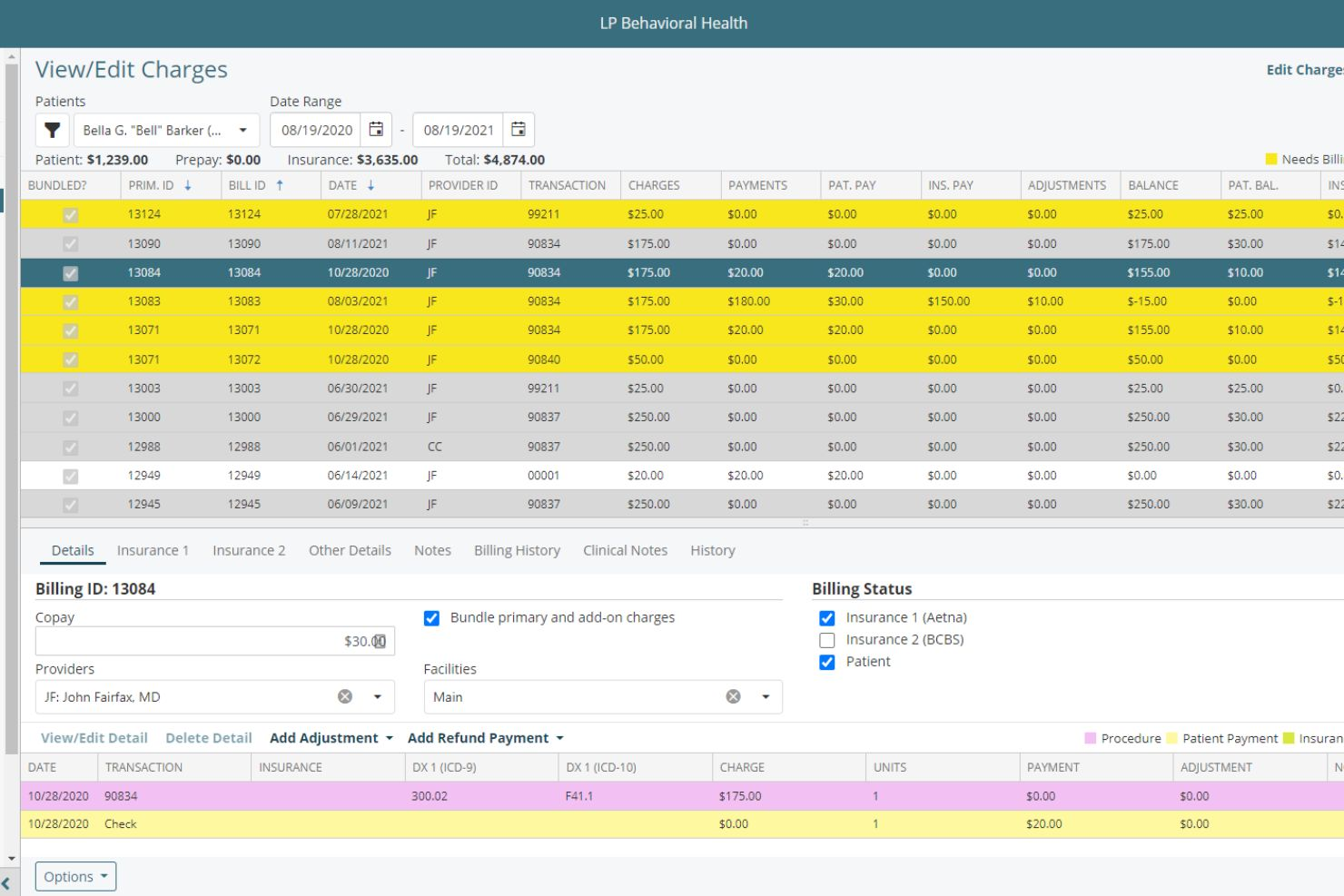Click the Delete Detail link
Image resolution: width=1344 pixels, height=896 pixels.
point(209,738)
